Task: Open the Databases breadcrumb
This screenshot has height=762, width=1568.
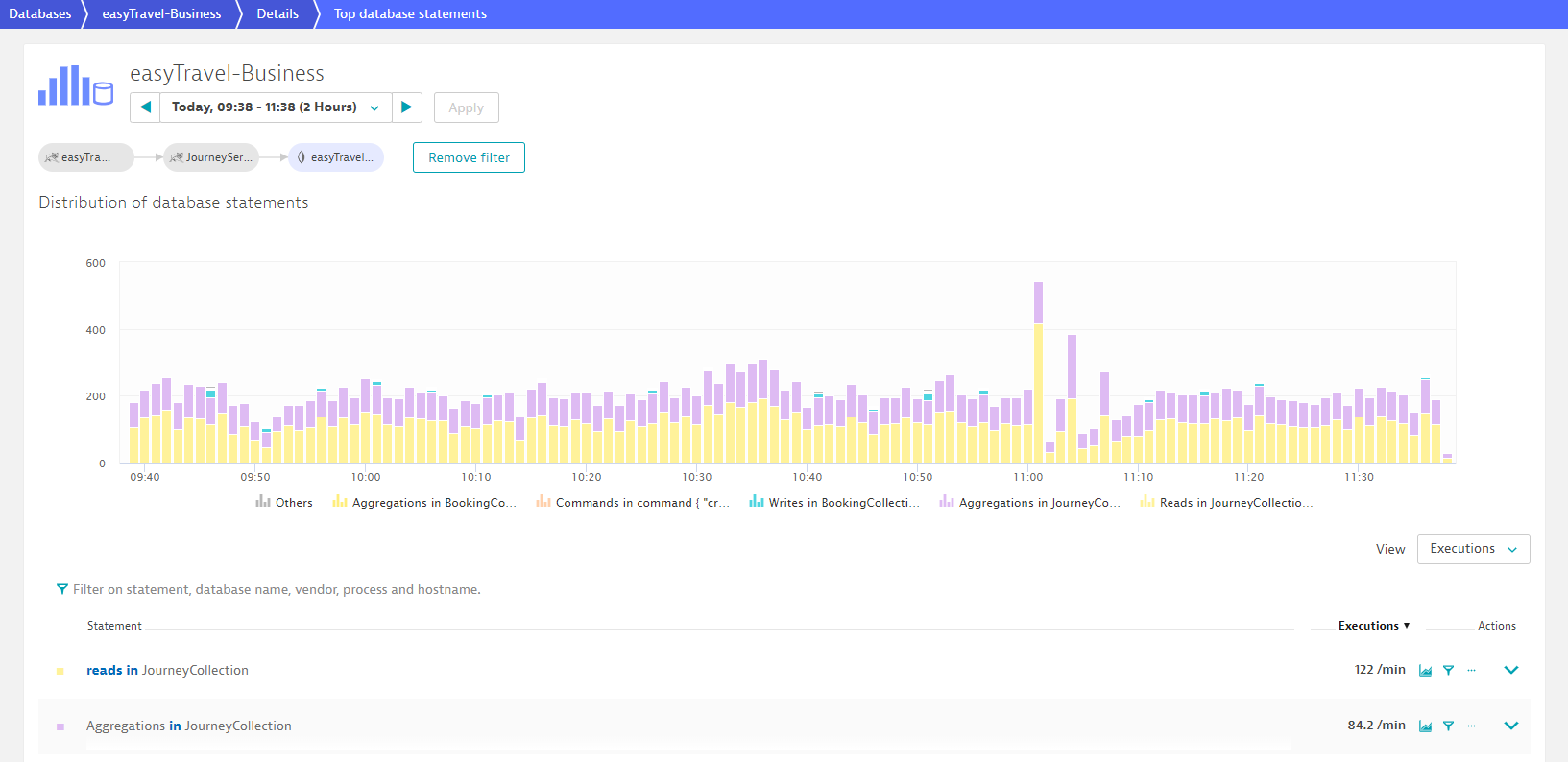Action: point(40,14)
